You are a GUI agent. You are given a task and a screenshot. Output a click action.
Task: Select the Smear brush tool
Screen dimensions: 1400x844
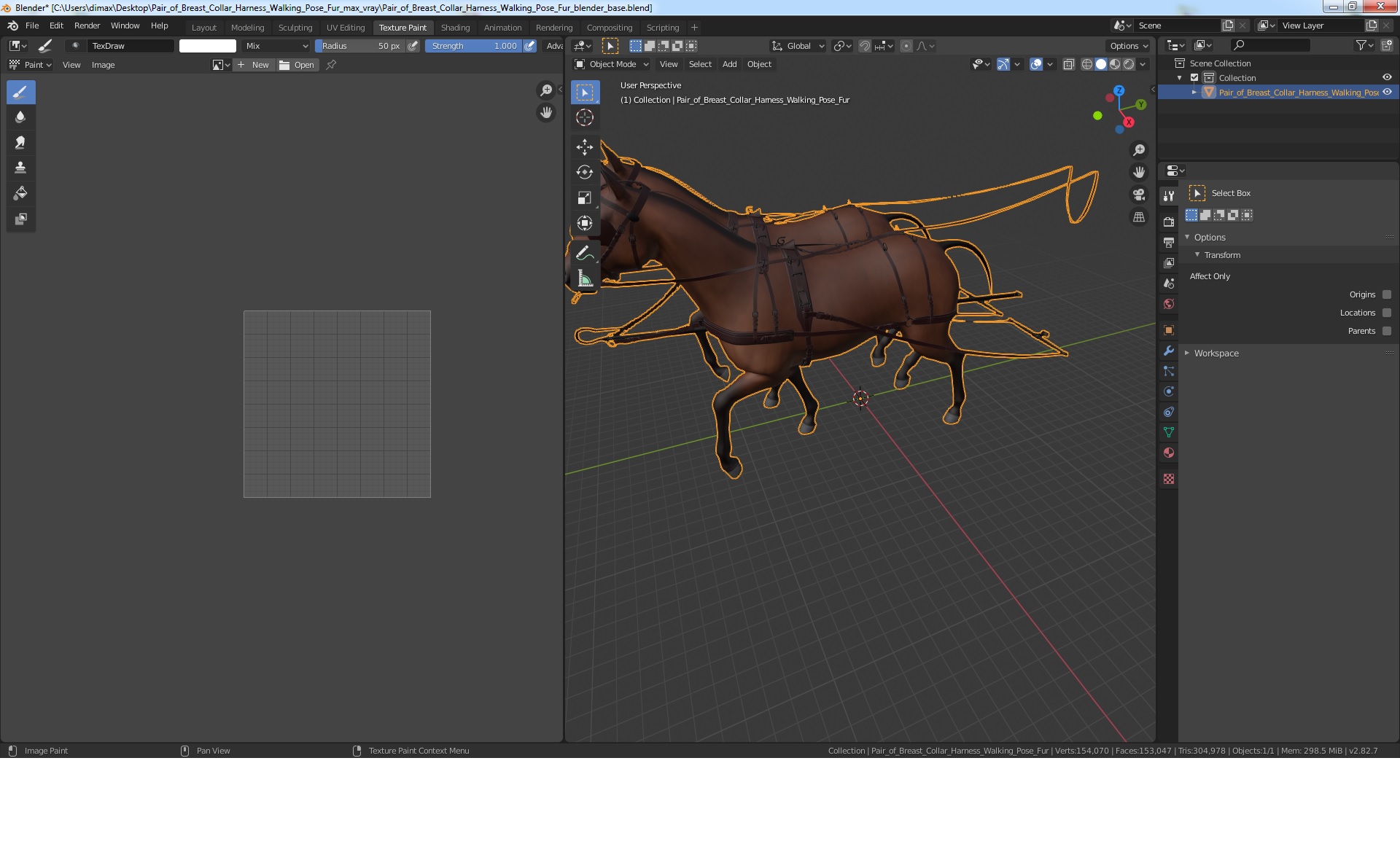point(20,143)
